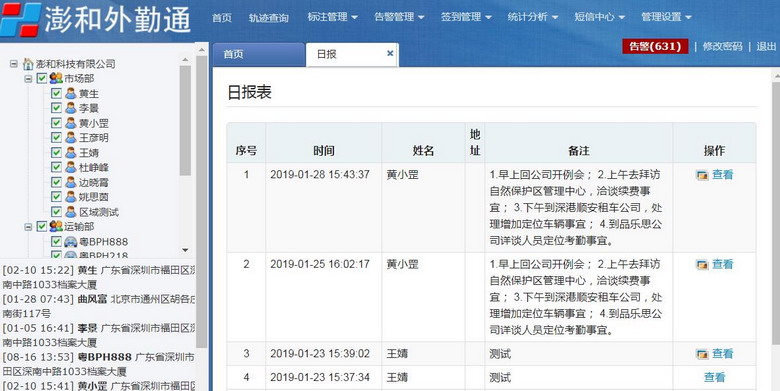This screenshot has height=391, width=780.
Task: Click the person icon next to 黄生
Action: [x=71, y=94]
